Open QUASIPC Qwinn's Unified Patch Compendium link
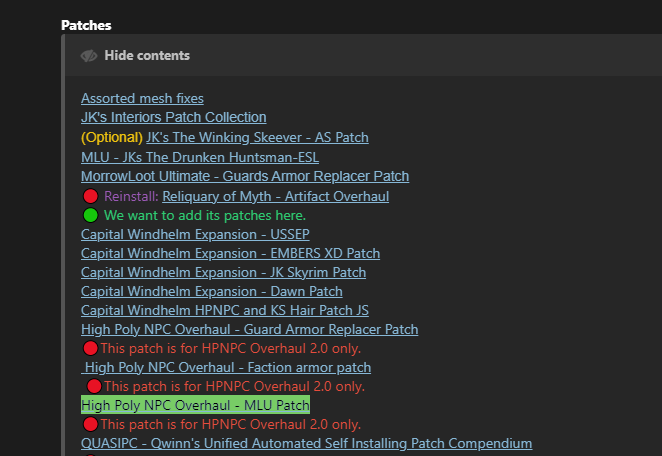Screen dimensions: 662x456 click(x=307, y=443)
